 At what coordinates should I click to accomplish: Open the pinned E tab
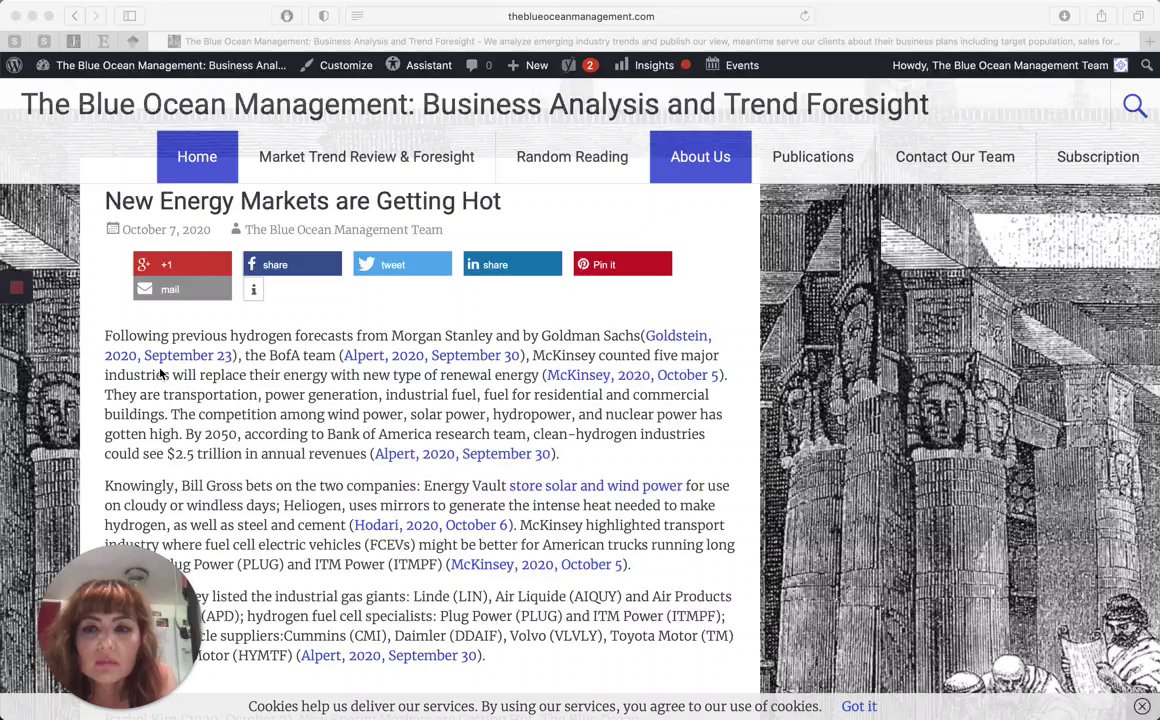point(103,41)
